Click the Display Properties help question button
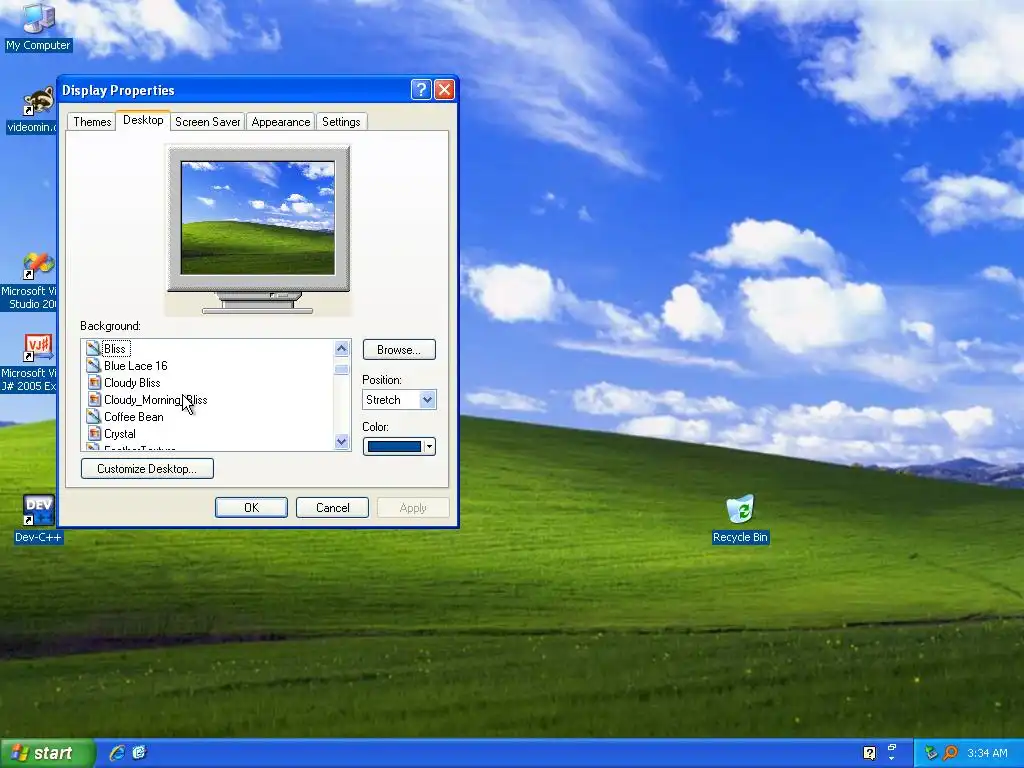 pyautogui.click(x=421, y=89)
